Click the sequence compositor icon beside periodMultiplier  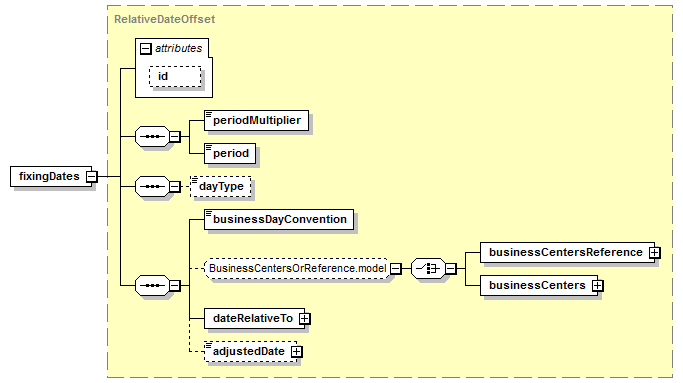tap(152, 137)
